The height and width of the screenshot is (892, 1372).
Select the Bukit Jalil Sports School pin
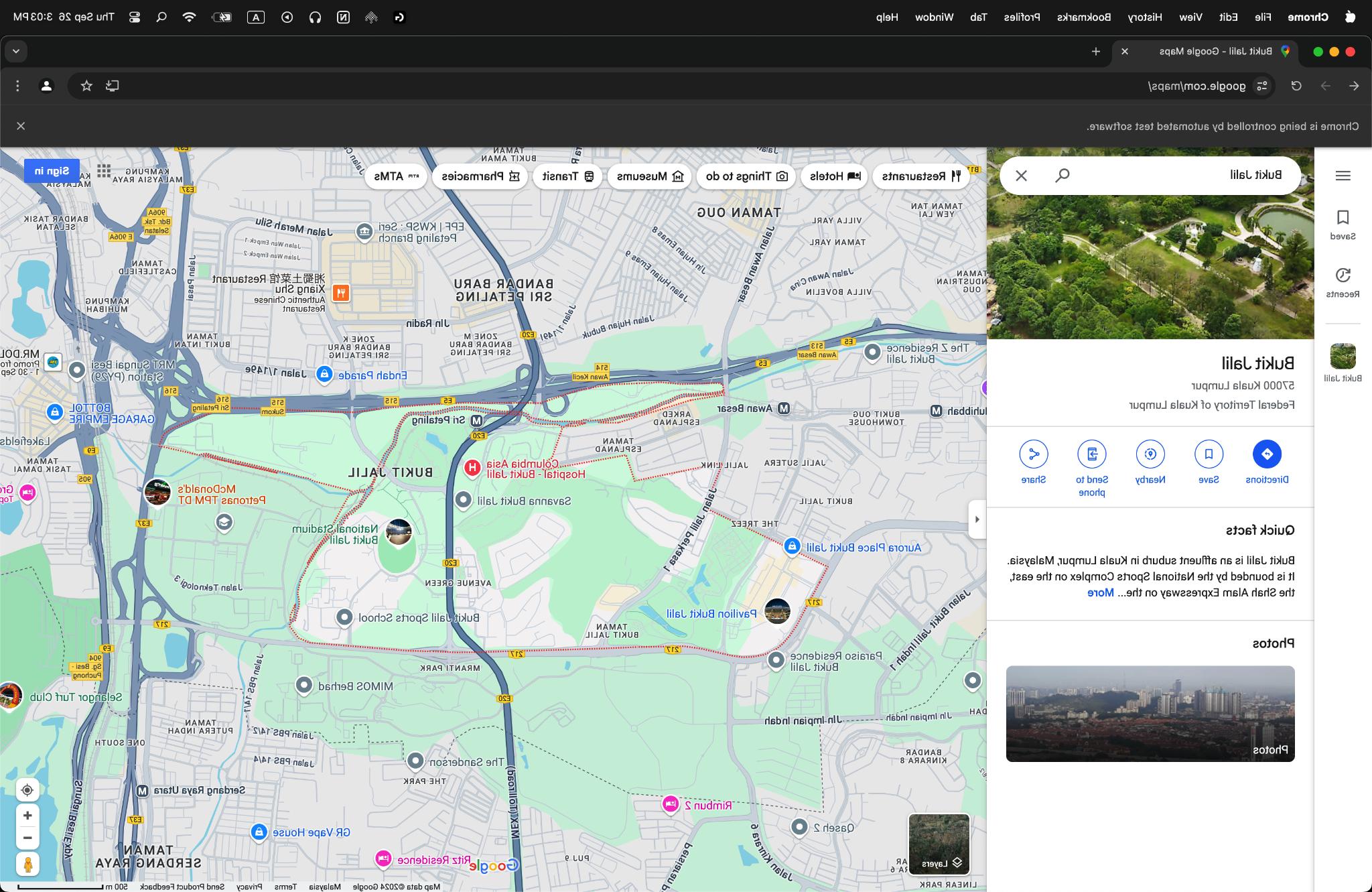(344, 617)
